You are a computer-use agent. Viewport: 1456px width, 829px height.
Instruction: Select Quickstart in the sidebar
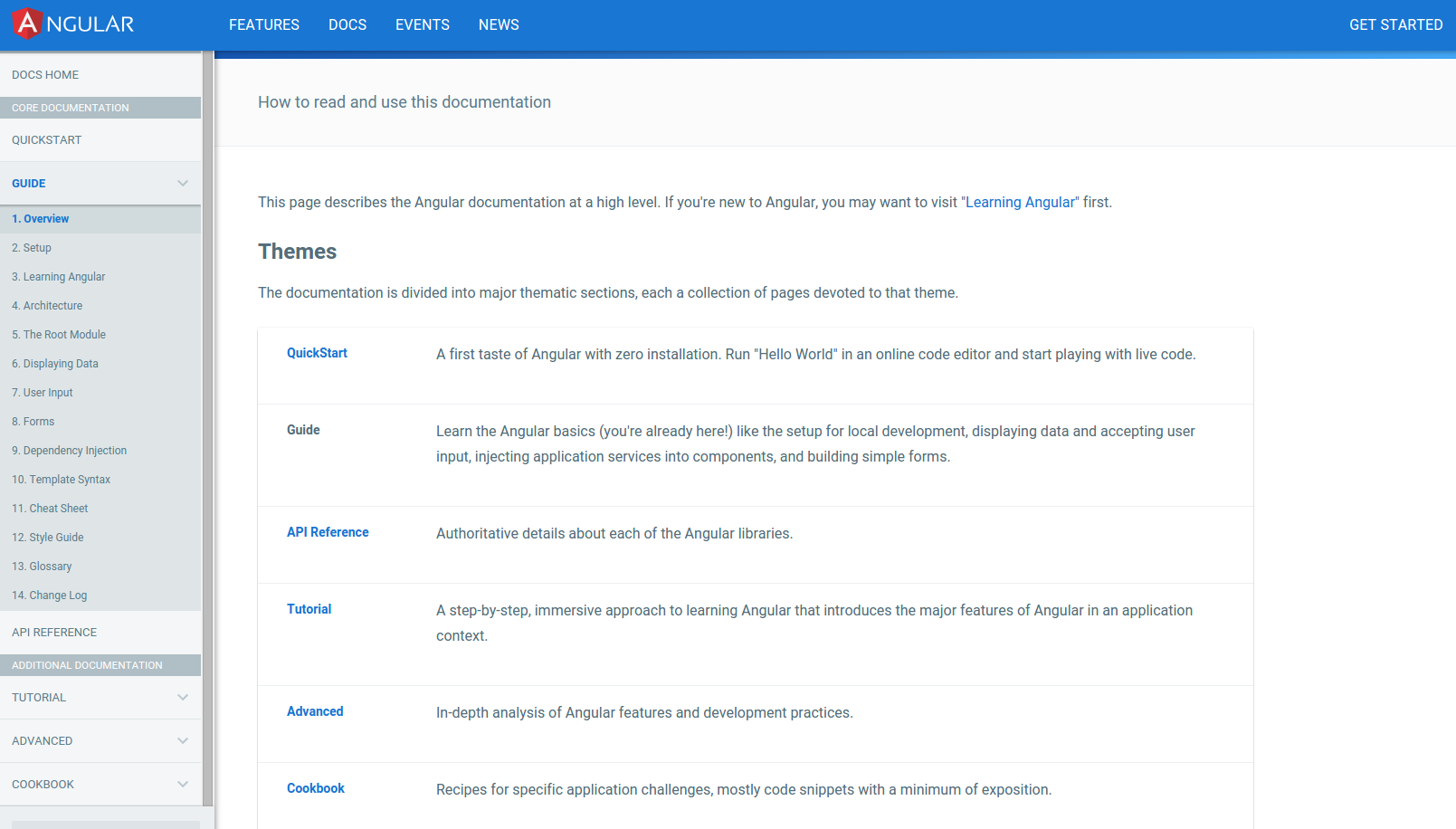tap(47, 140)
